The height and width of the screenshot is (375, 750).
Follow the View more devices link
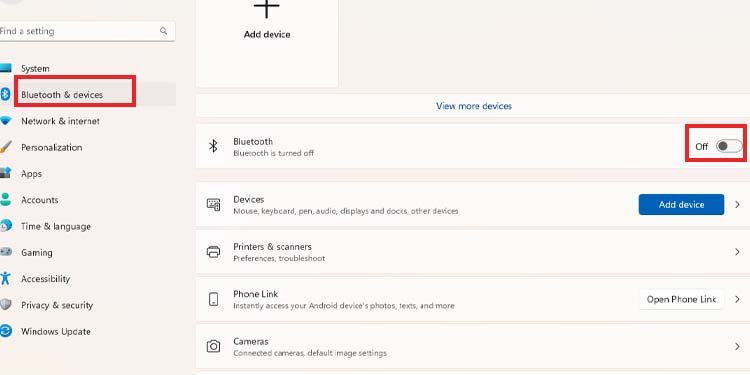pos(474,106)
